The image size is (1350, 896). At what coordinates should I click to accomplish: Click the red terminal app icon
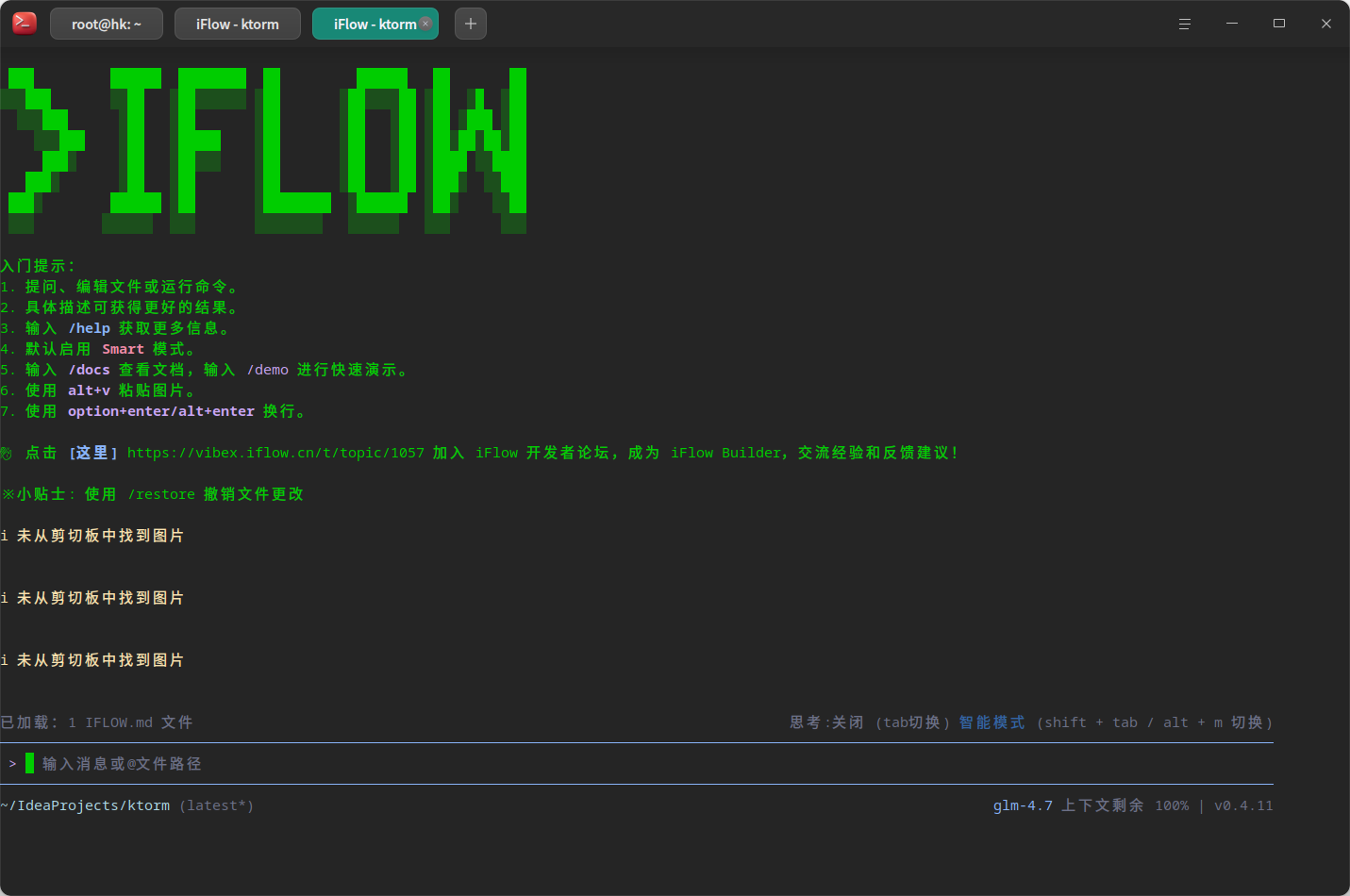tap(25, 24)
